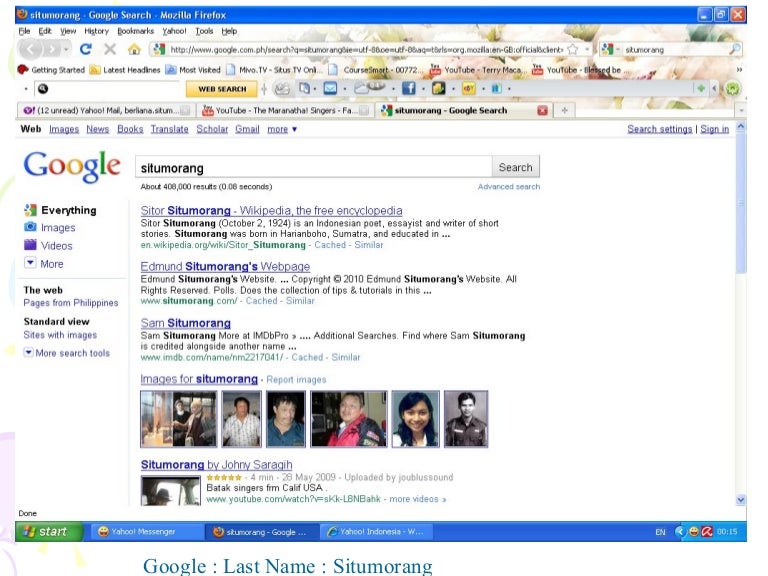Click the Everything icon in sidebar
Viewport: 768px width, 576px height.
click(30, 210)
